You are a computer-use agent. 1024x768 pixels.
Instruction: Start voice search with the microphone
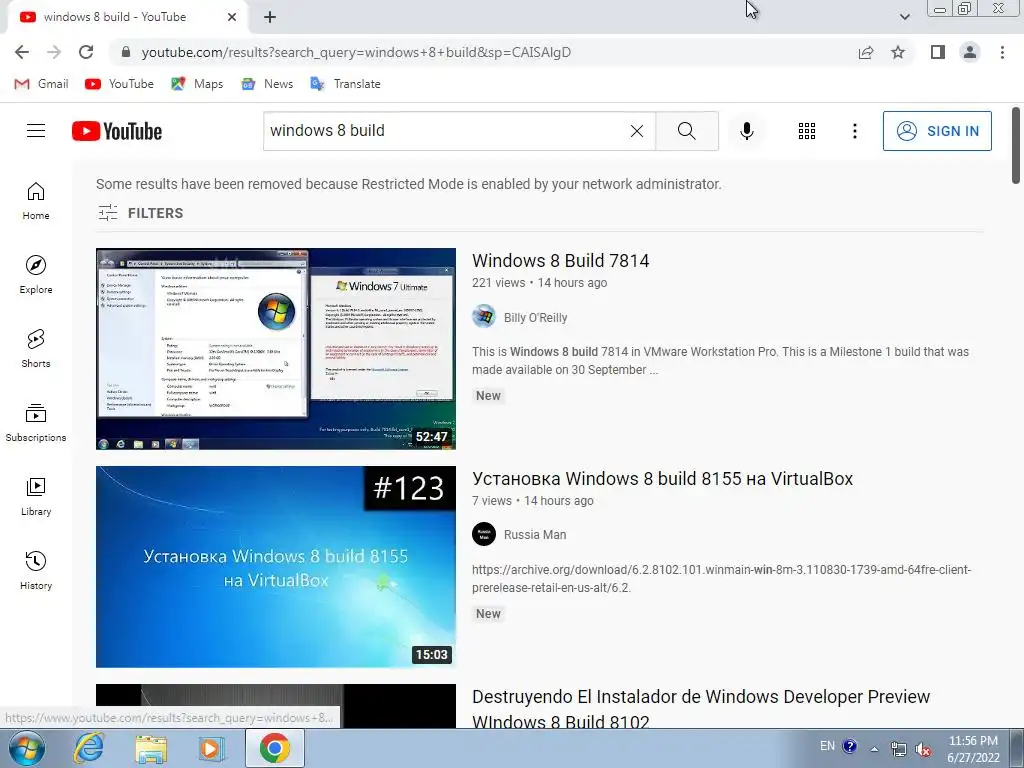[746, 131]
